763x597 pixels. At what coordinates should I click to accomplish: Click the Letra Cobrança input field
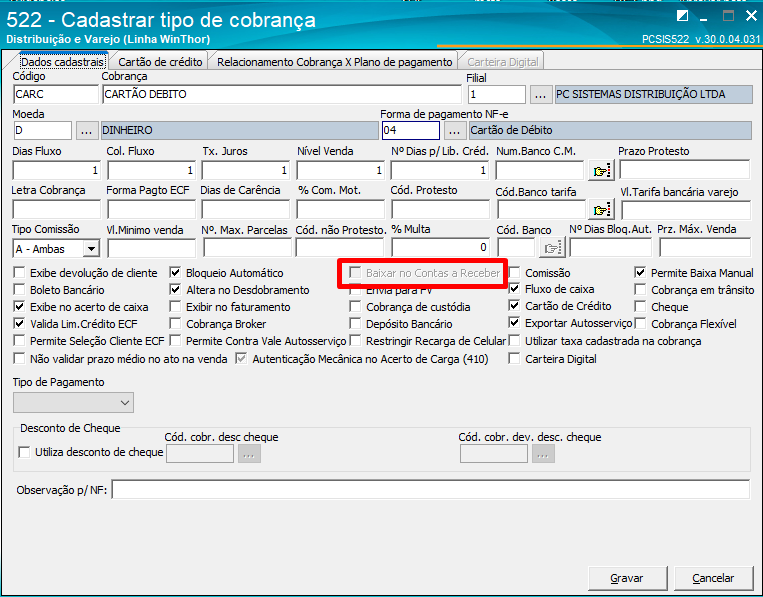point(56,209)
